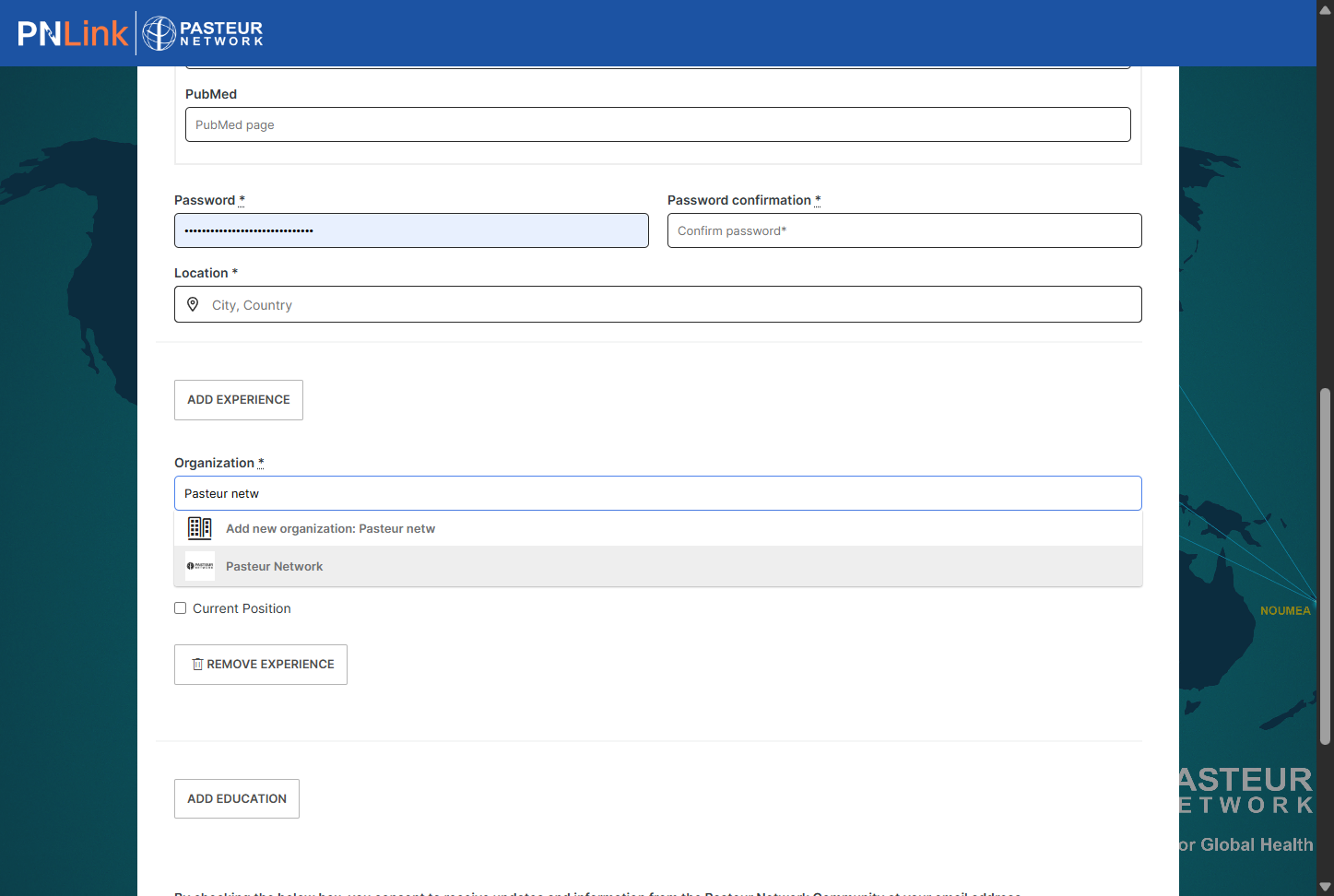Click the ADD EXPERIENCE button
Screen dimensions: 1334x896
239,400
